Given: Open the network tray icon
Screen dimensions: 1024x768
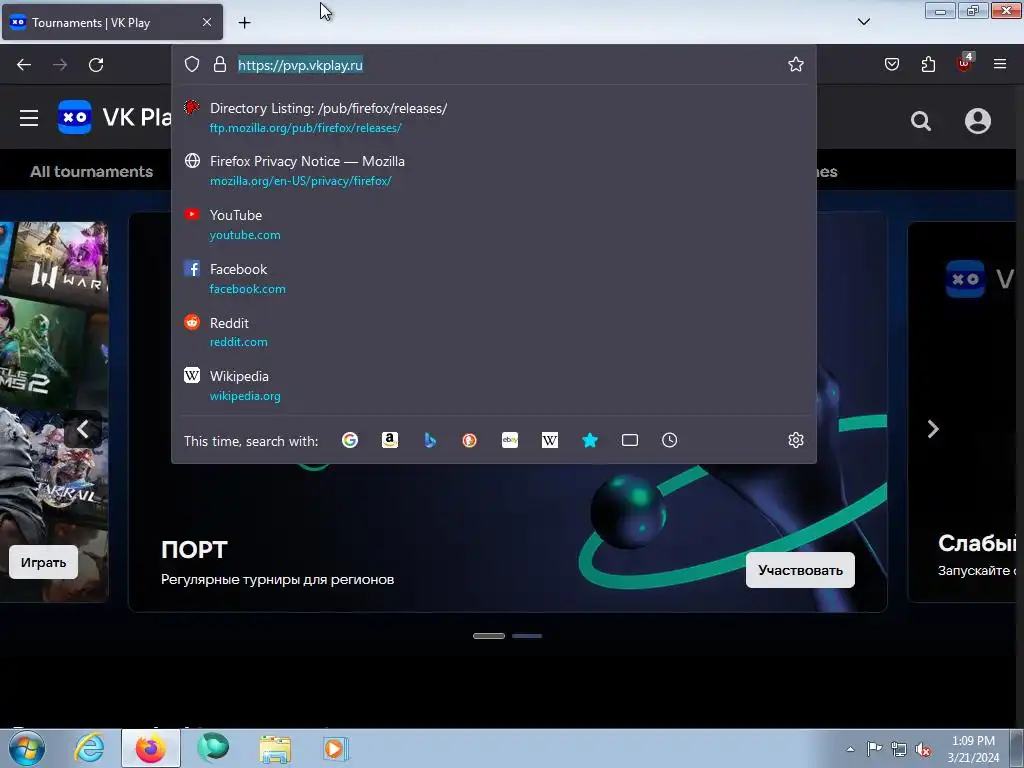Looking at the screenshot, I should pyautogui.click(x=899, y=749).
